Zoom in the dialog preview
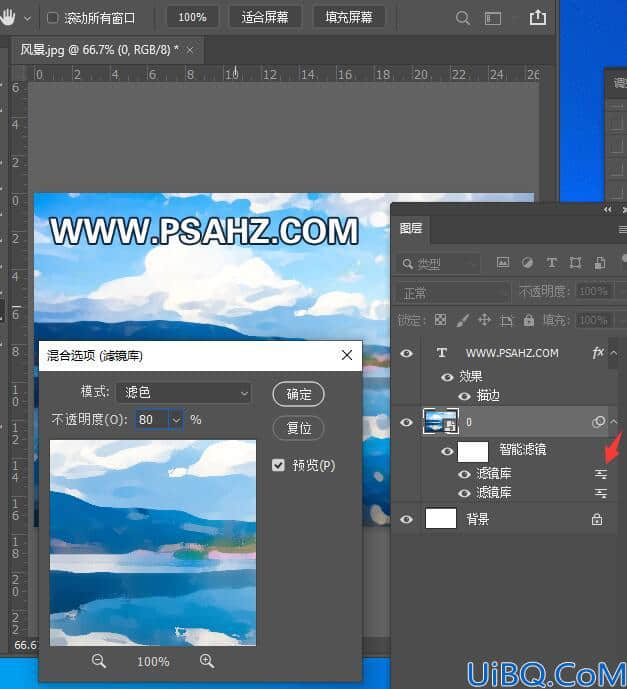Screen dimensions: 627x689 click(207, 661)
